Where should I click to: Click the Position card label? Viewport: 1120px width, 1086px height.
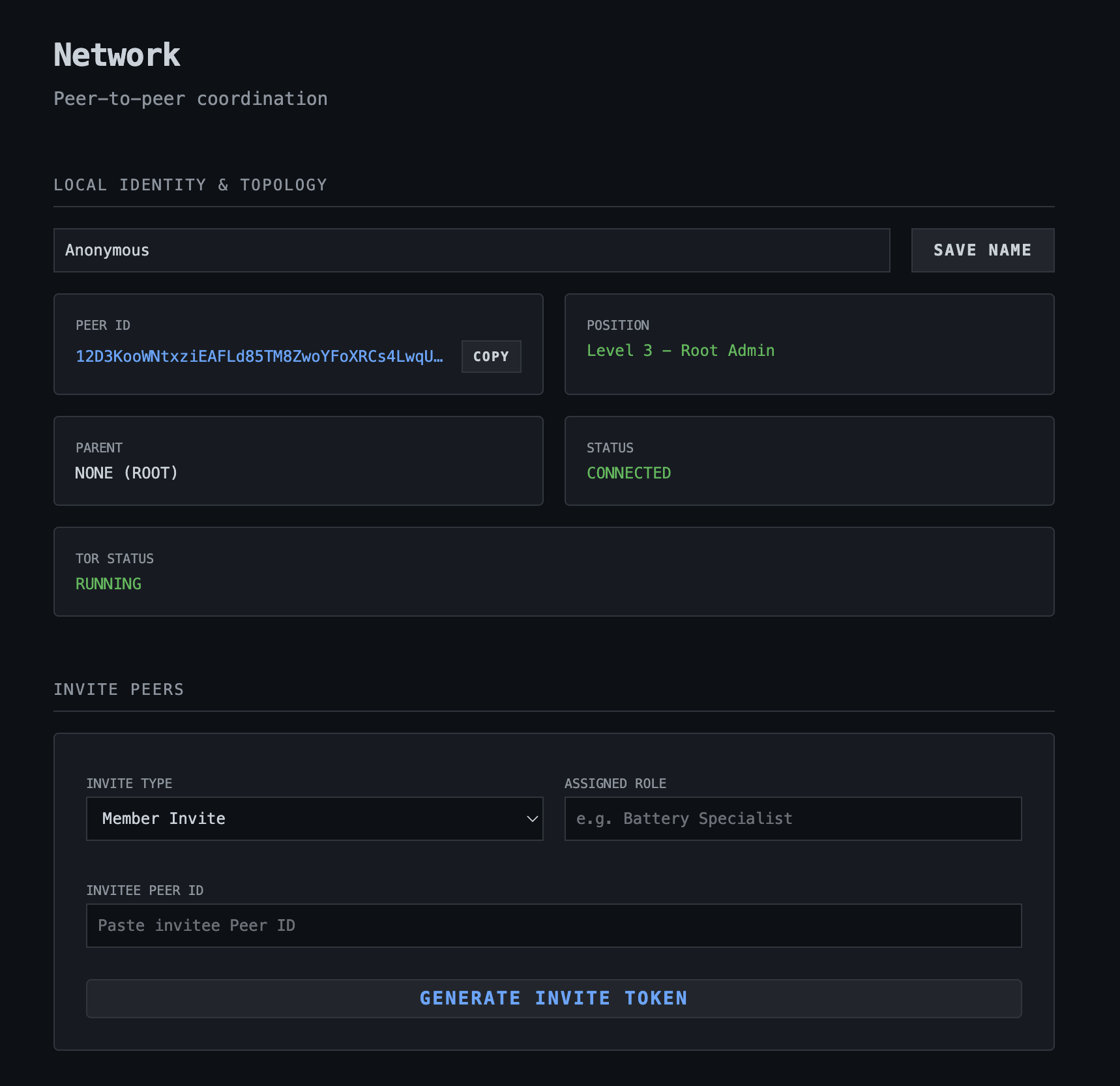click(617, 325)
